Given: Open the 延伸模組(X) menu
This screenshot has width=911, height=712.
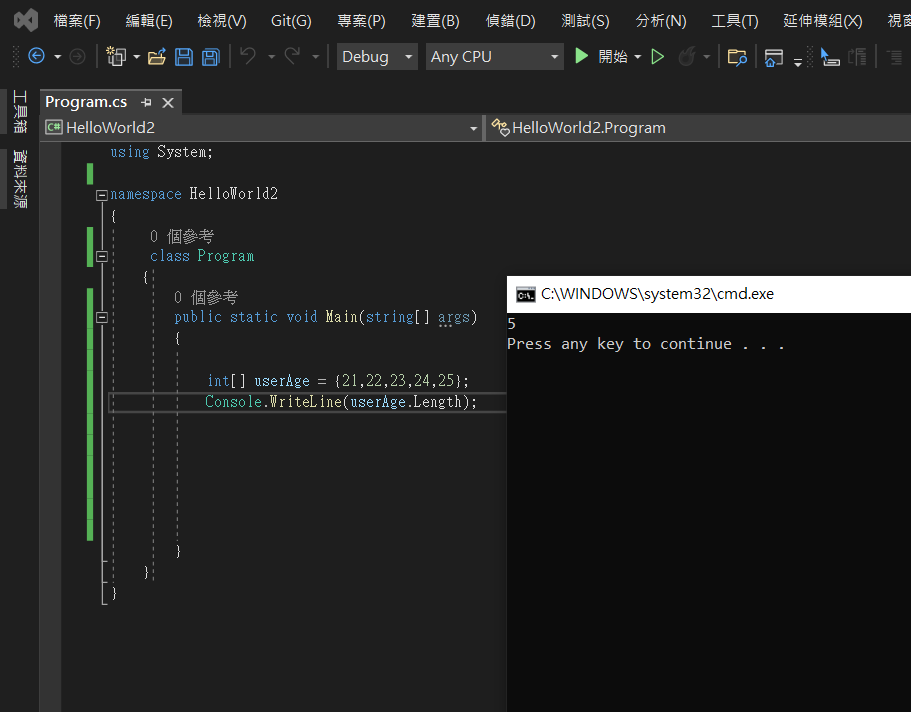Looking at the screenshot, I should 822,21.
